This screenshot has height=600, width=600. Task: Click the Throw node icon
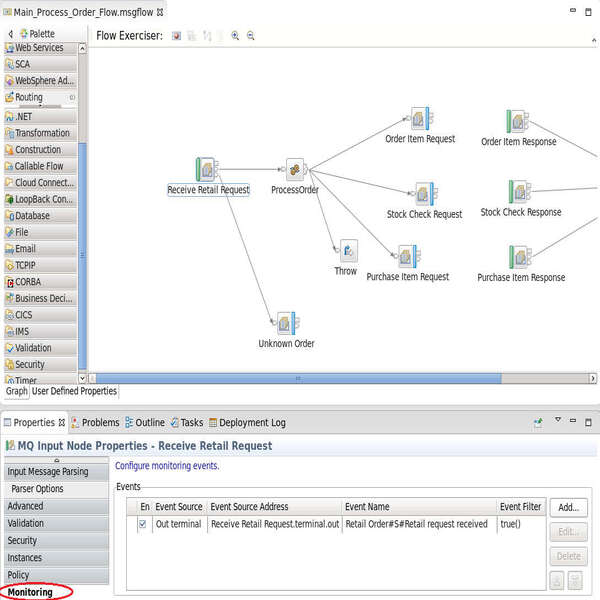[347, 250]
